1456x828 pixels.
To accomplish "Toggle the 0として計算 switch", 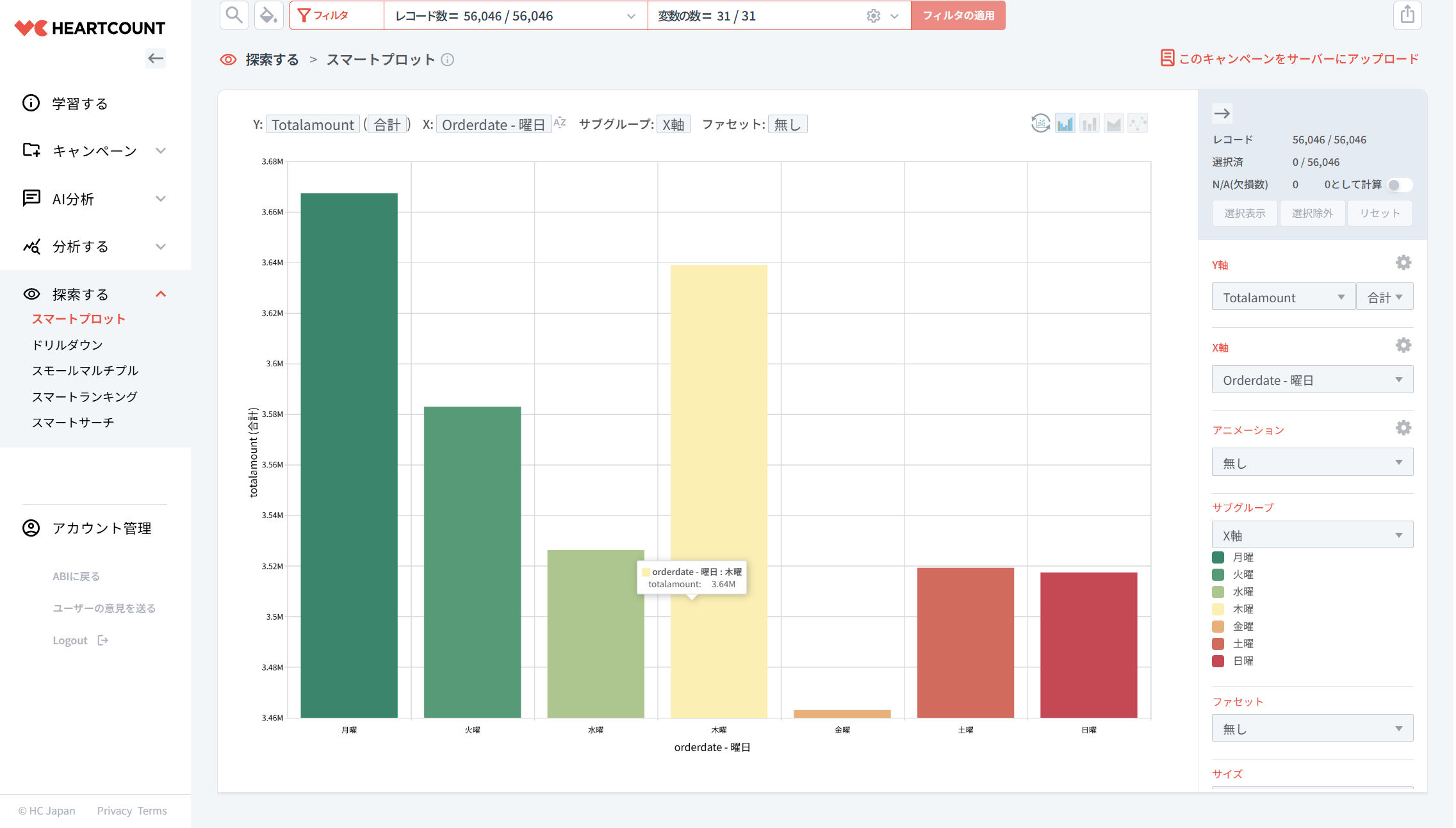I will (1400, 185).
